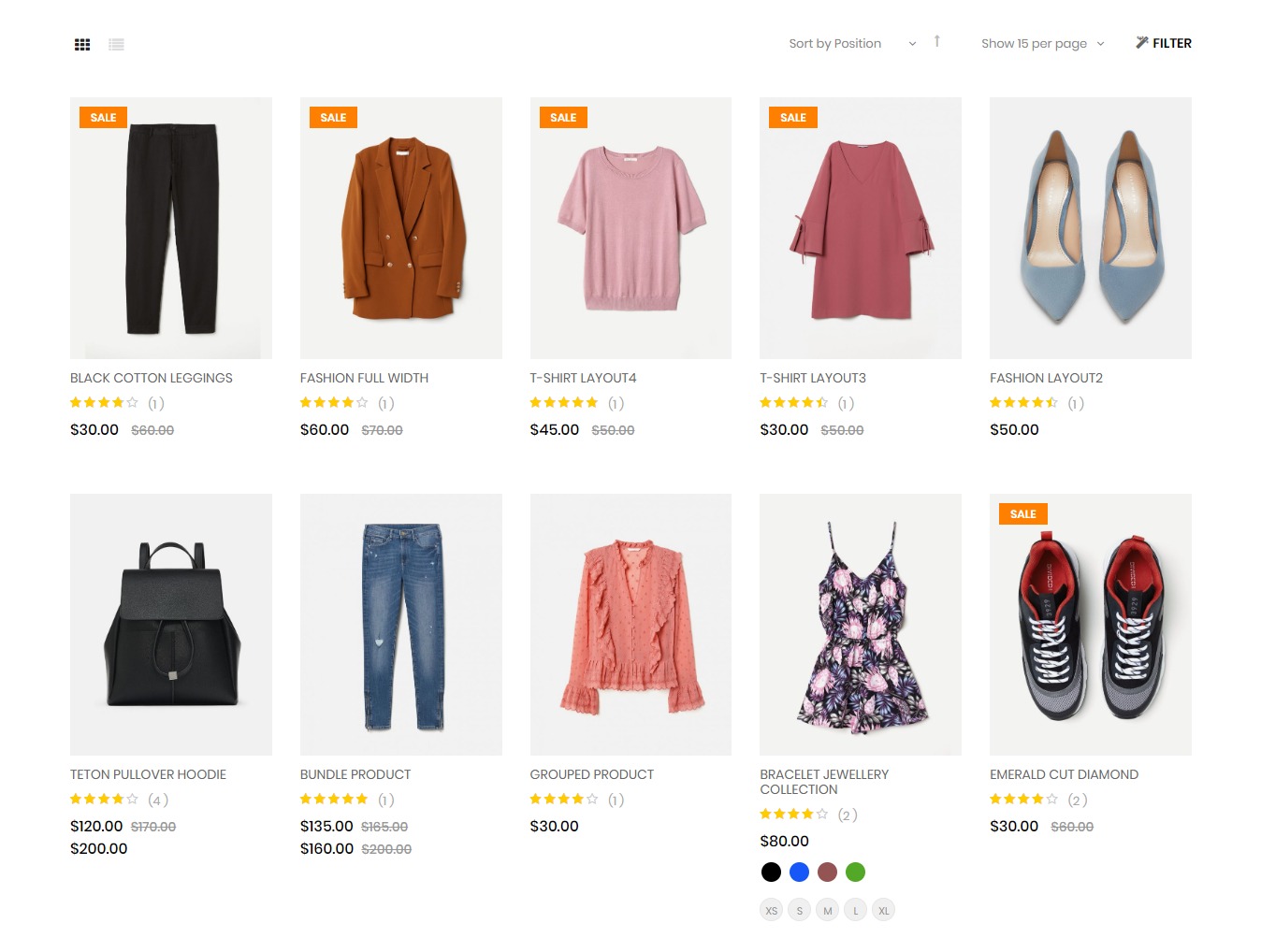Open Fashion Full Width product link
This screenshot has height=952, width=1261.
[364, 378]
